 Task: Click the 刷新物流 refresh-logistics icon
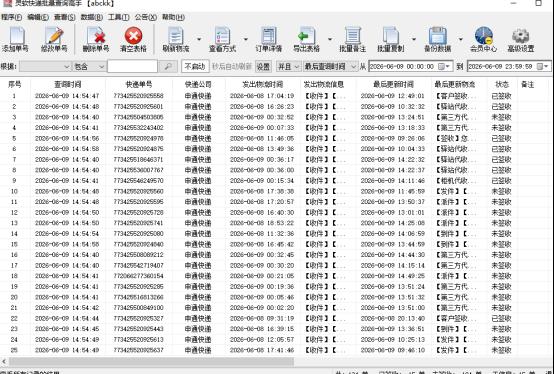click(x=176, y=39)
